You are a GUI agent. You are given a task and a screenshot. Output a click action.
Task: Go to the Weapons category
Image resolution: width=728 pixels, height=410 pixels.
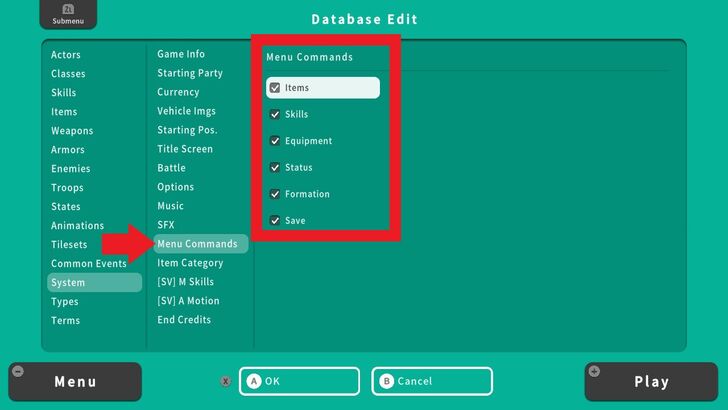coord(72,131)
